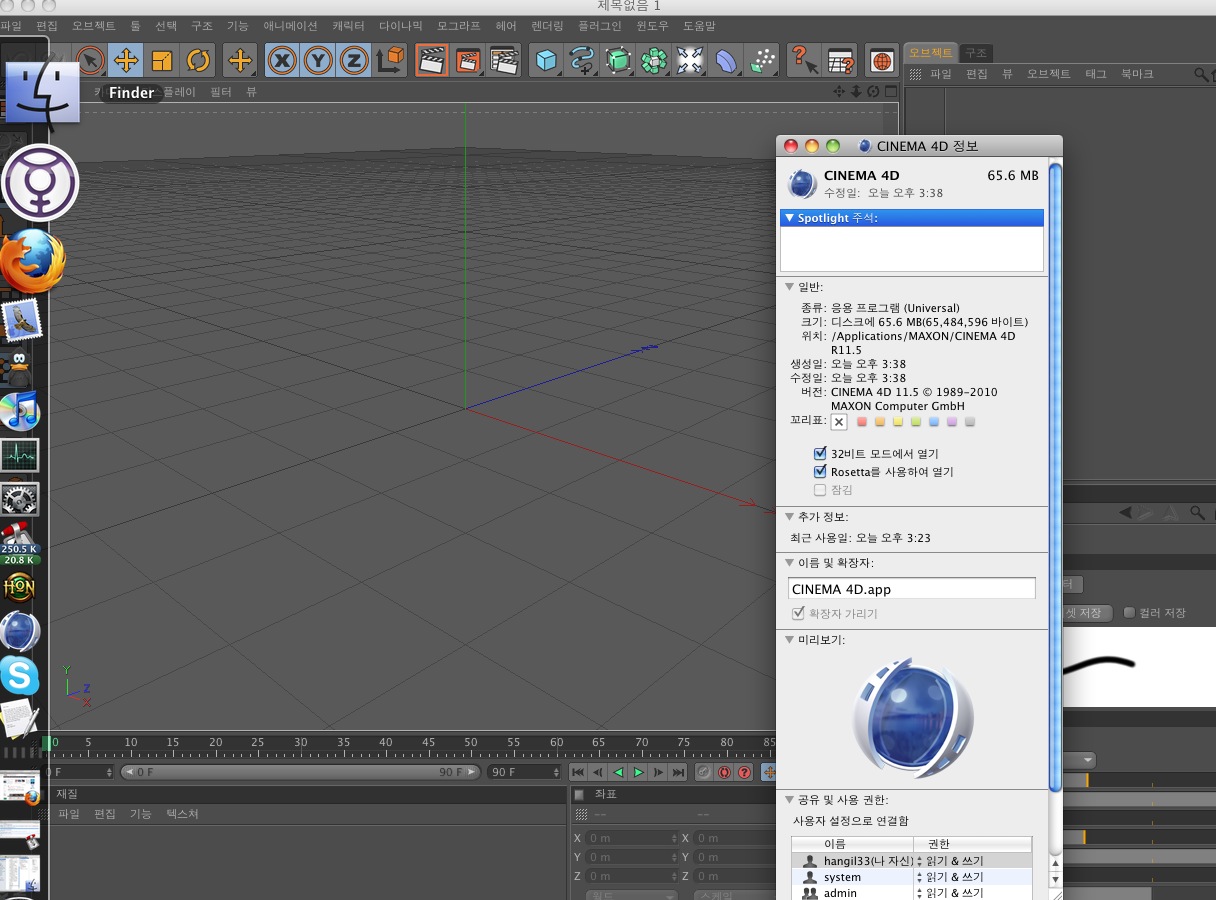
Task: Collapse the 추가 정보 section
Action: [x=790, y=517]
